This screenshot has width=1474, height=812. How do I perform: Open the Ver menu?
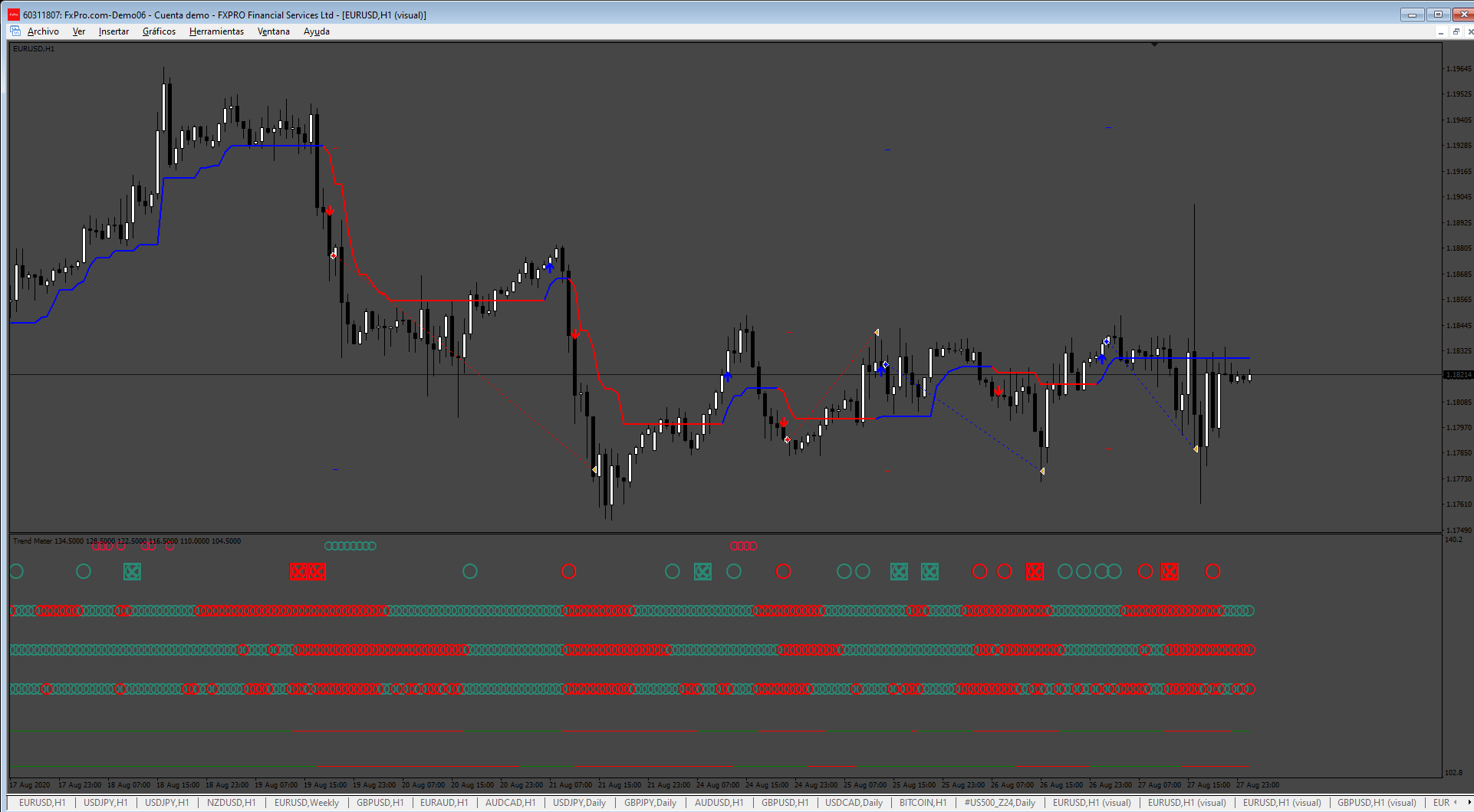tap(79, 31)
